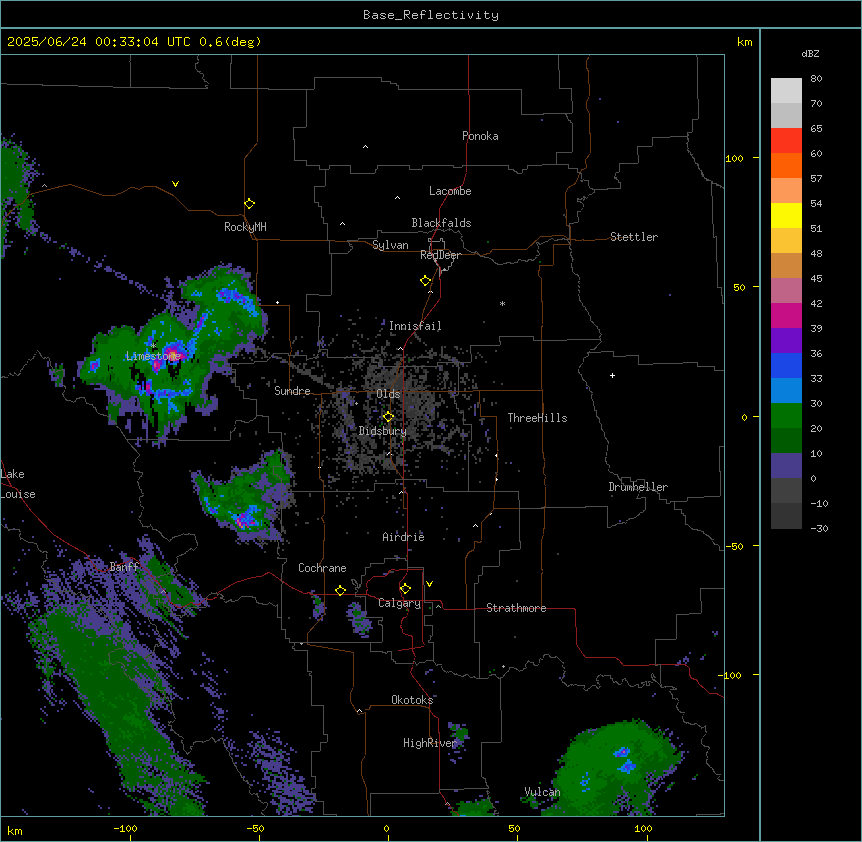
Task: Select the yellow diamond marker between Olds and Didsbury
Action: (388, 417)
